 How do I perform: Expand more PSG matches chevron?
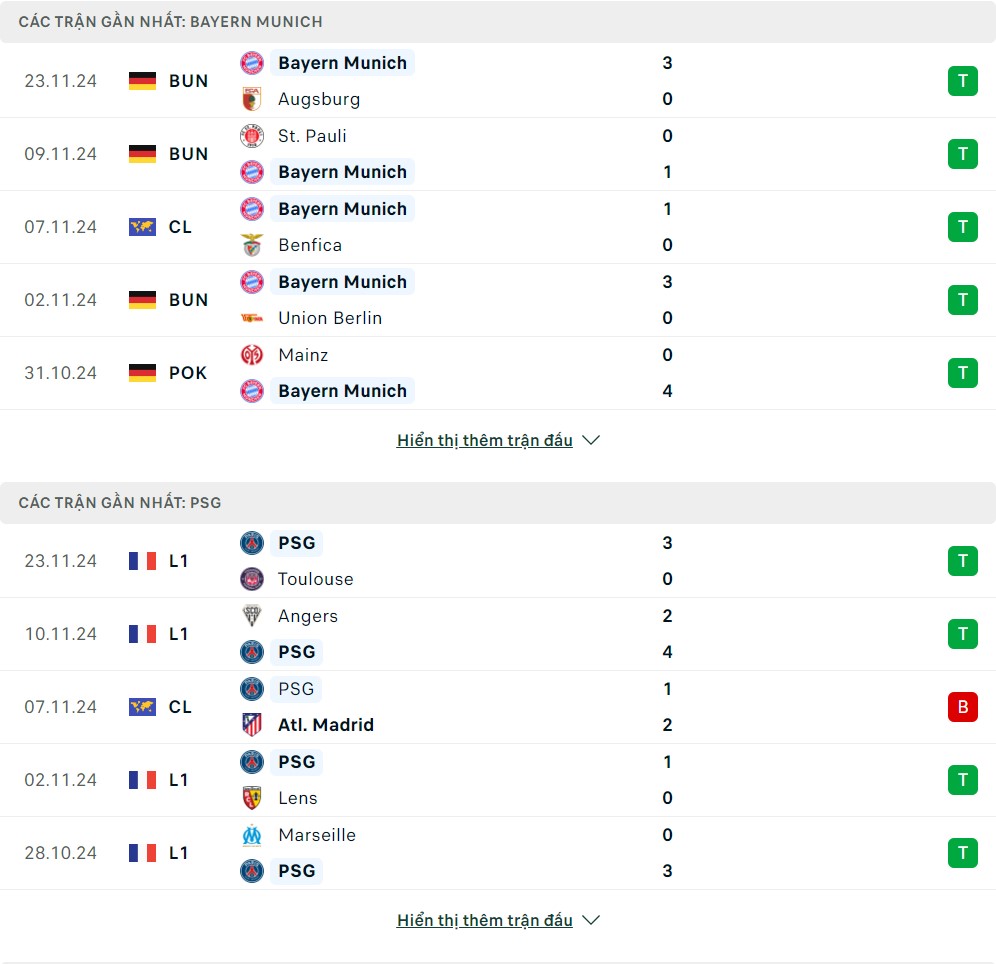click(x=591, y=920)
